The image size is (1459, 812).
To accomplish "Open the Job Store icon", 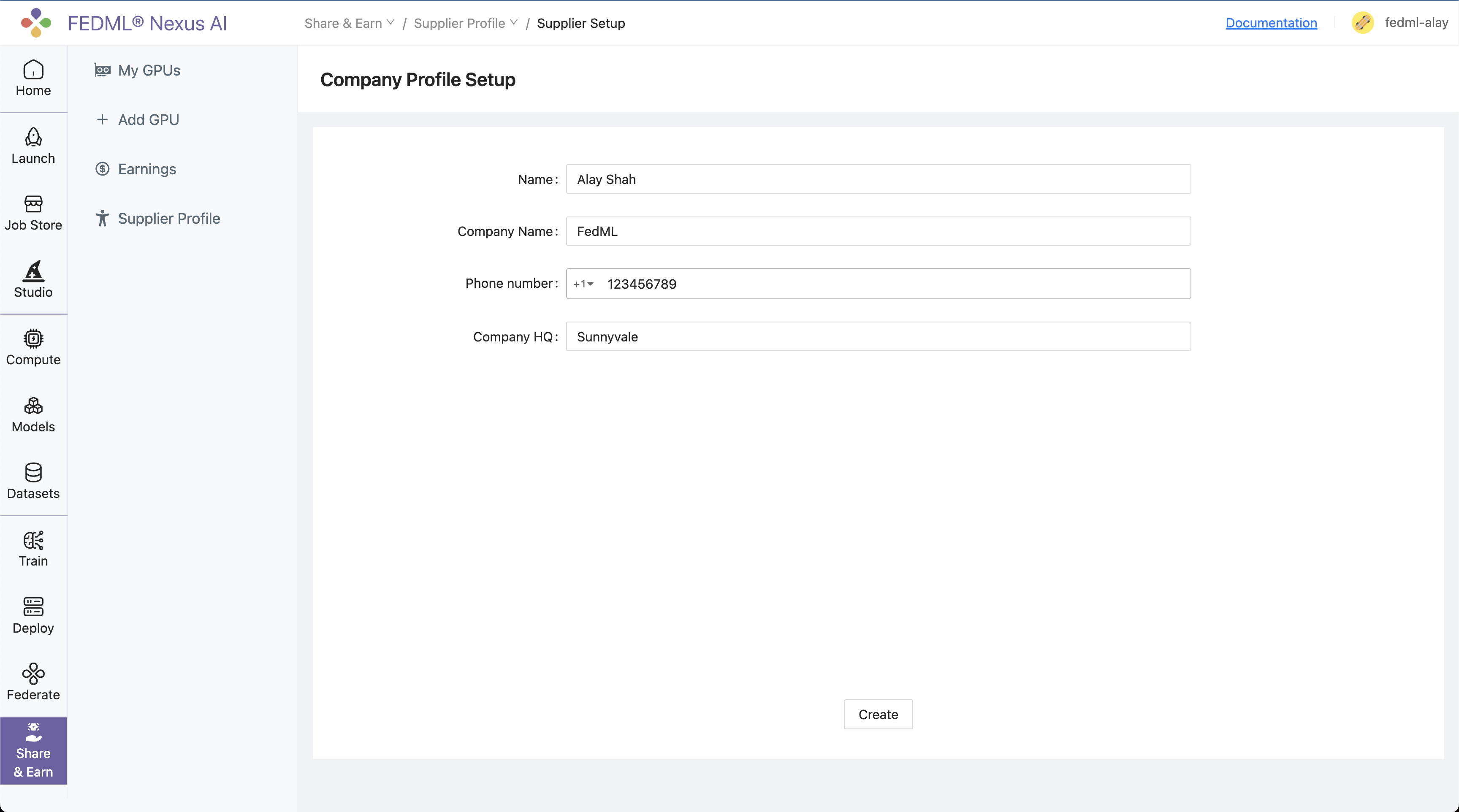I will [33, 204].
